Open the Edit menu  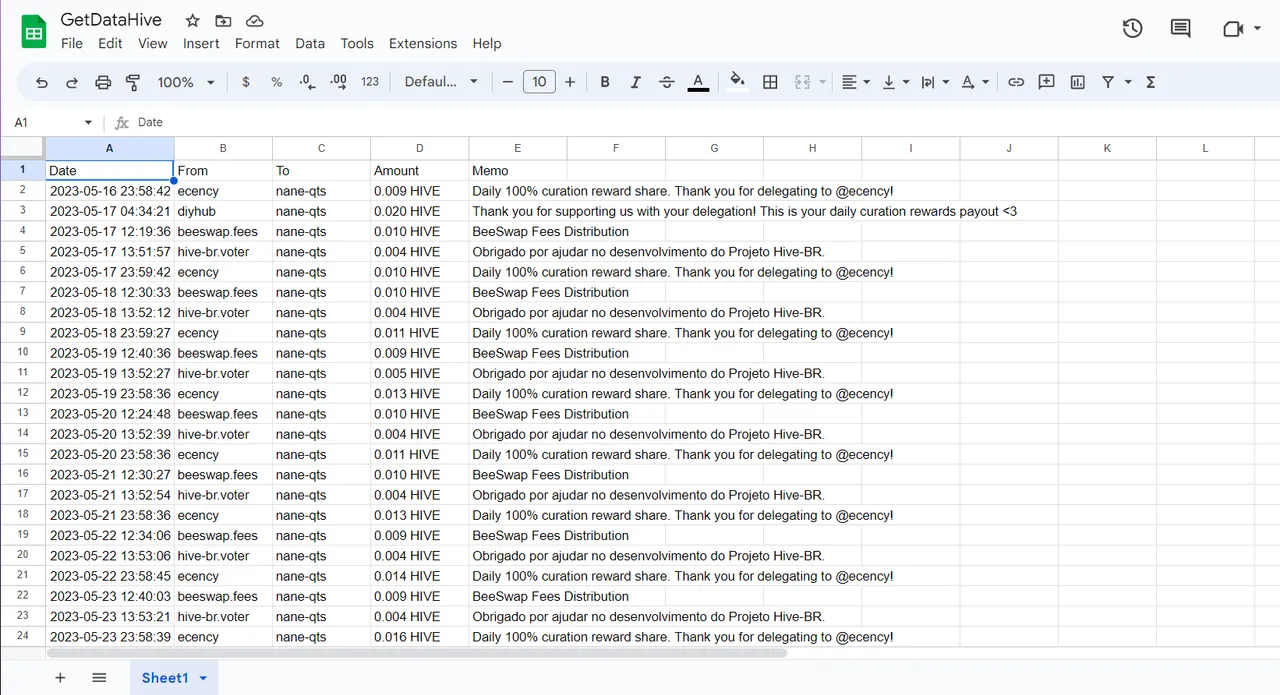(x=110, y=43)
